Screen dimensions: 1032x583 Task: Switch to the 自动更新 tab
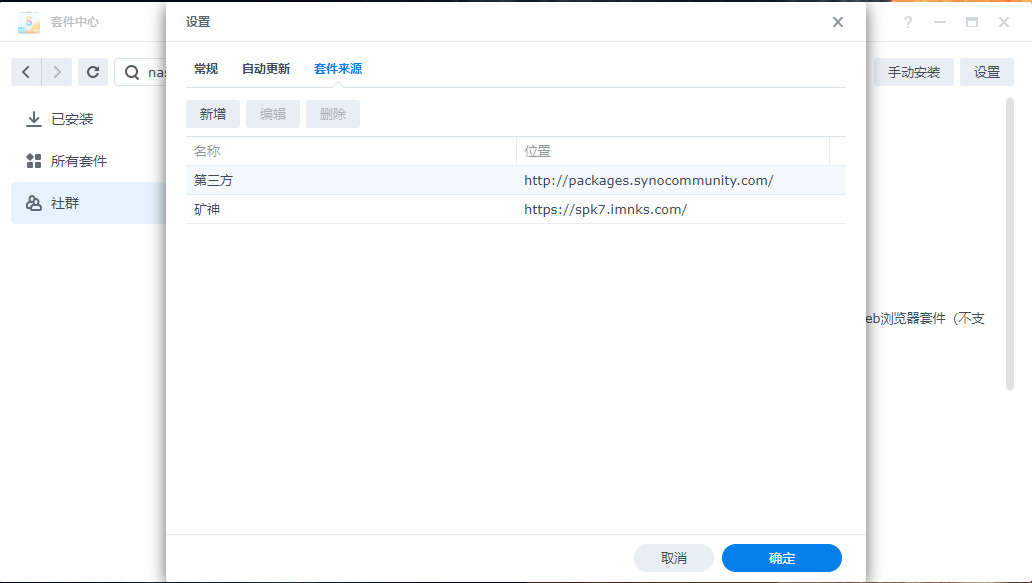click(x=266, y=69)
